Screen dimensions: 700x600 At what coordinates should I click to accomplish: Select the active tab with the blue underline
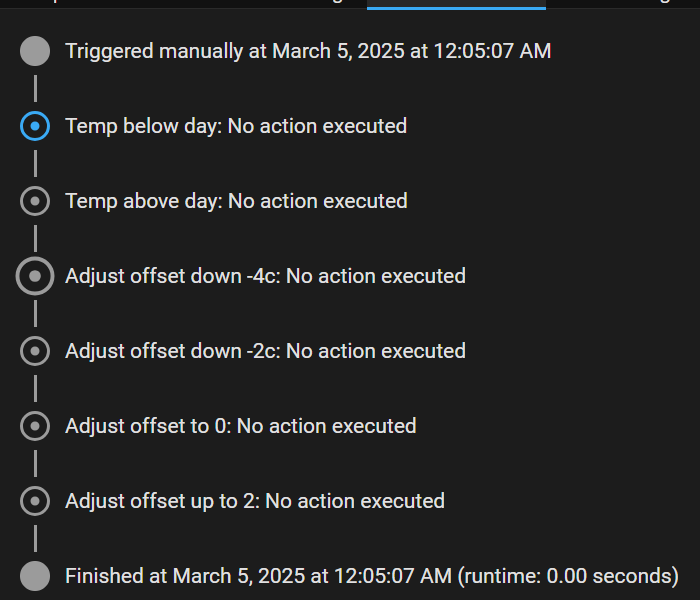pos(456,3)
